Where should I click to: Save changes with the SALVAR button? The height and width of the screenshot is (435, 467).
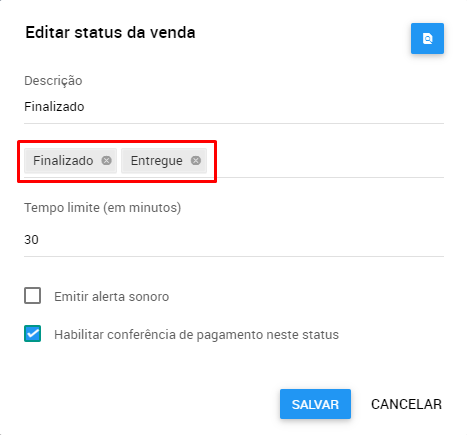coord(315,404)
